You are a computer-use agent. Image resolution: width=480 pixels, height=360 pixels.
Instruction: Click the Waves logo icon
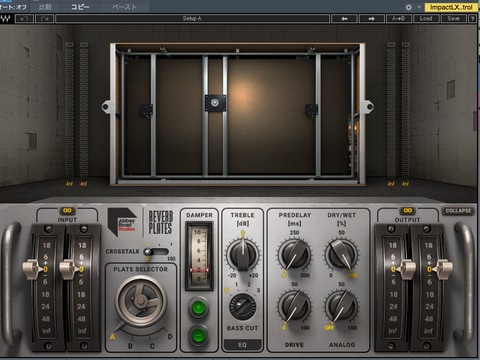[6, 19]
